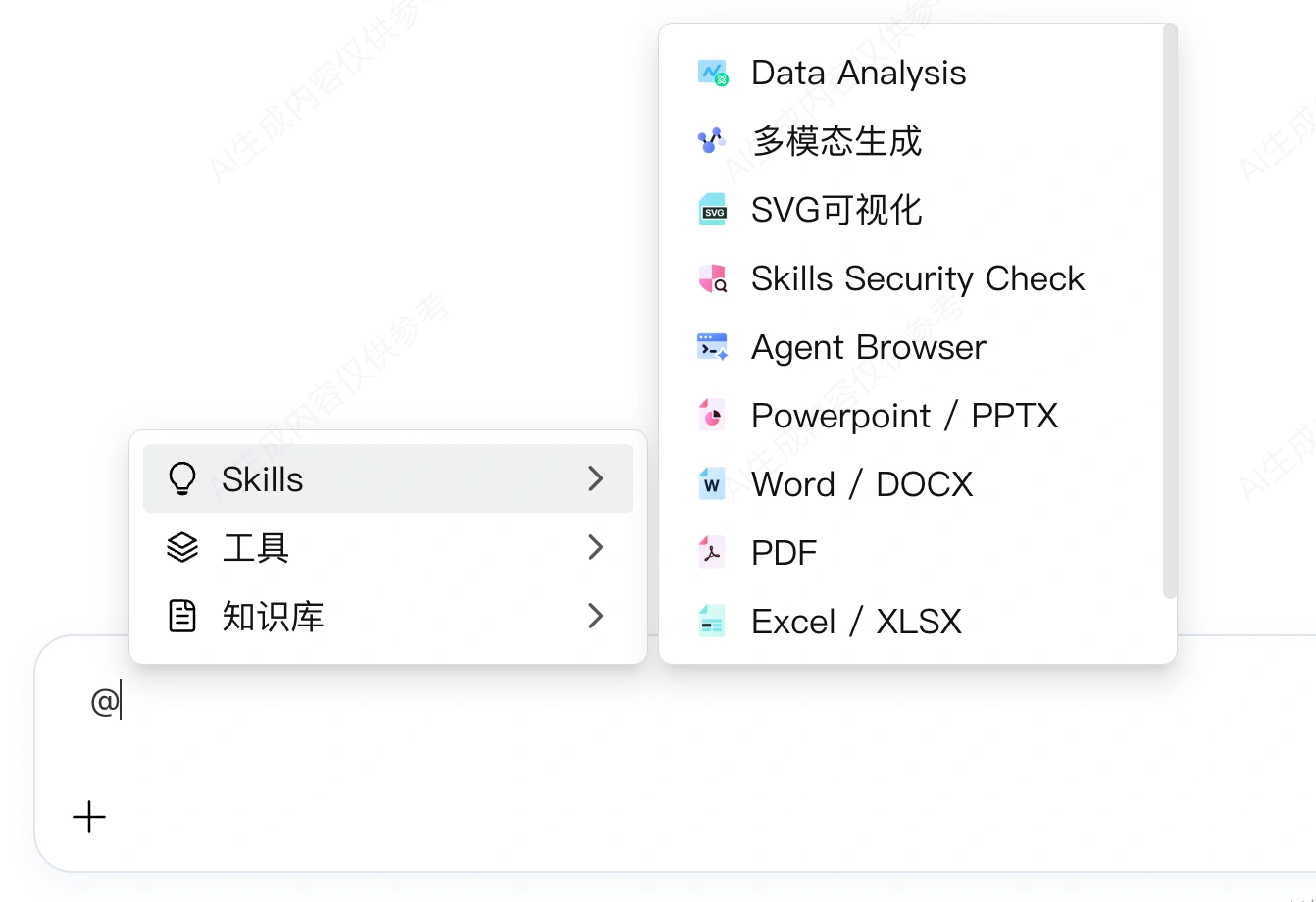Click the SVG可视化 file icon
Screen dimensions: 1316x902
(713, 210)
